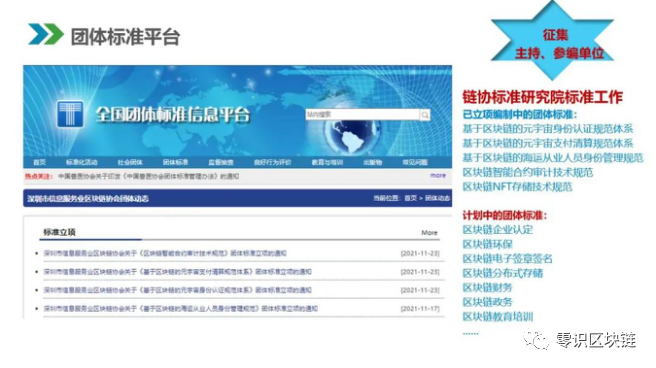
Task: Click the 深圳市信息服务业区块链协会团体动态 header
Action: tap(88, 199)
